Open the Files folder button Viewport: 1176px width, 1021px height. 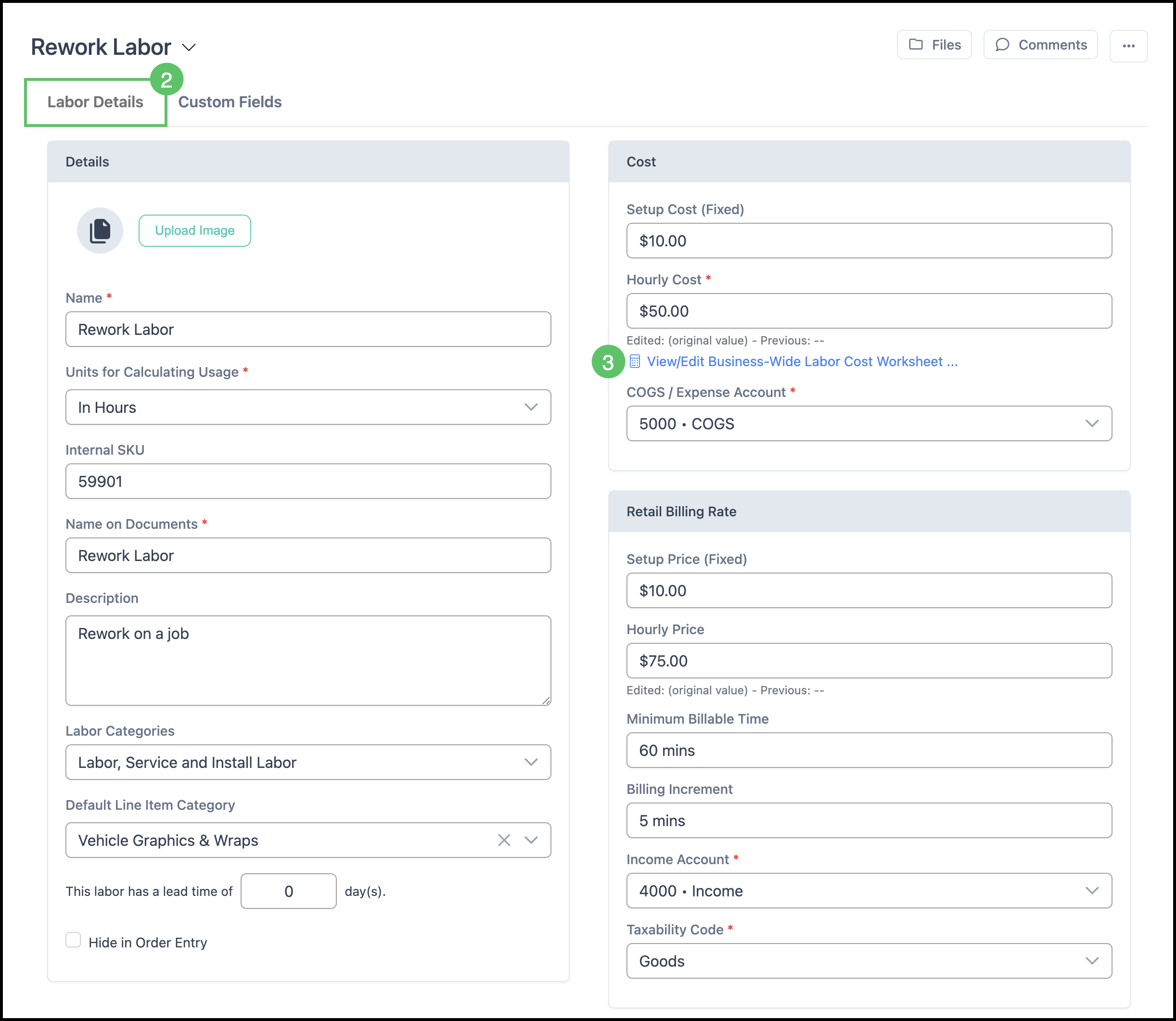click(x=934, y=45)
